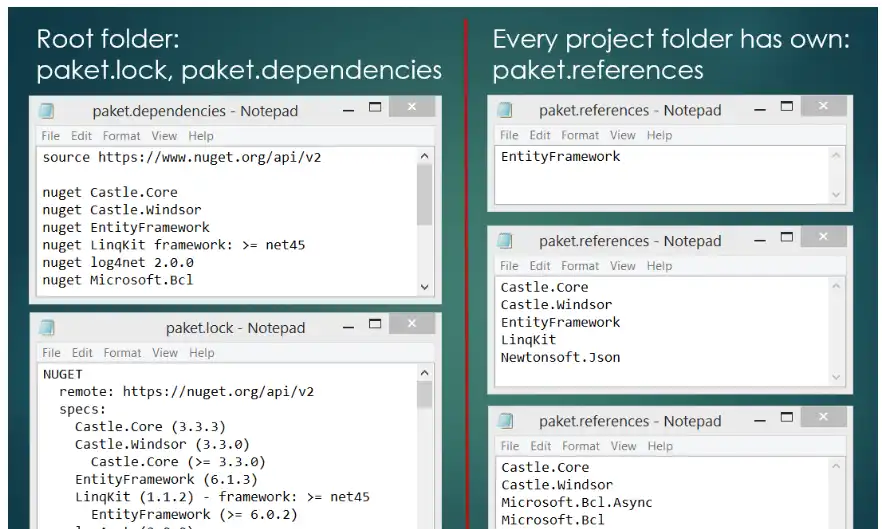Maximize paket.references window listing Newtonsoft.Json
The height and width of the screenshot is (529, 882).
(x=787, y=237)
